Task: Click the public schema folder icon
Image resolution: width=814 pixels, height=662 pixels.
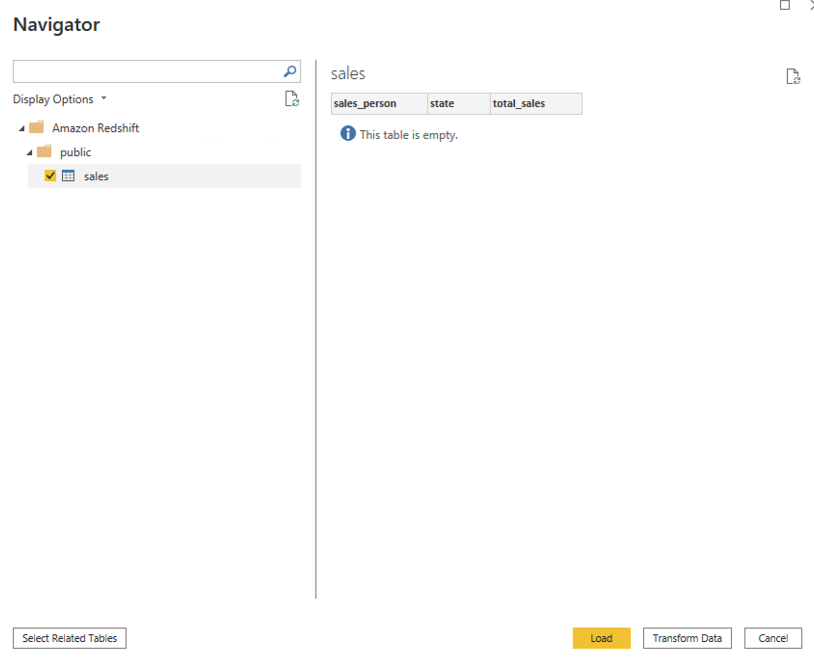Action: [44, 152]
